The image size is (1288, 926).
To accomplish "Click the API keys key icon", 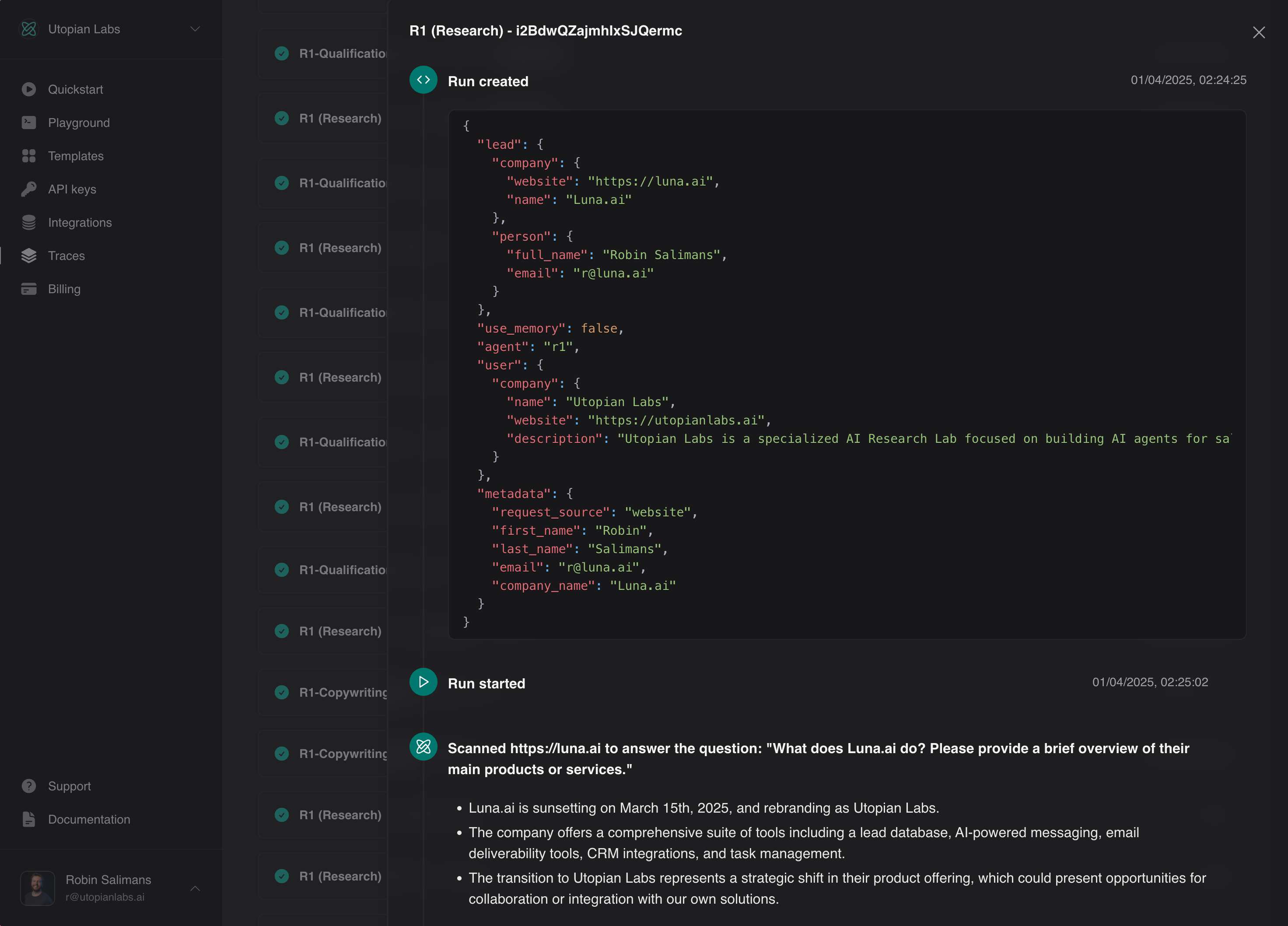I will pos(28,189).
